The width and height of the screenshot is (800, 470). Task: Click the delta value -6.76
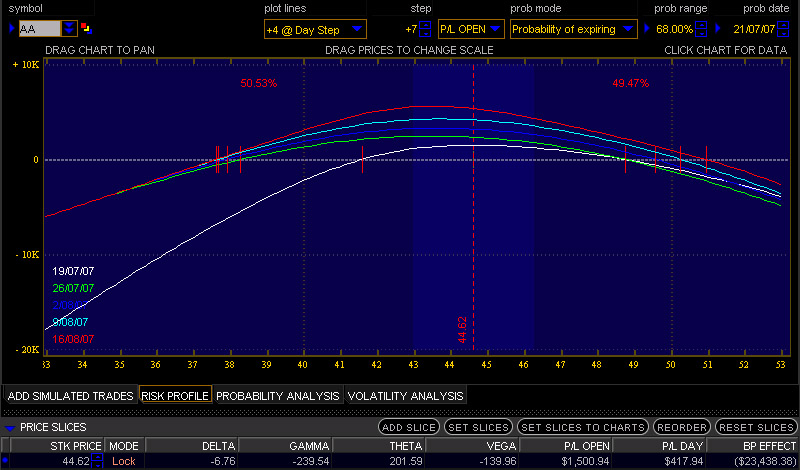(222, 461)
